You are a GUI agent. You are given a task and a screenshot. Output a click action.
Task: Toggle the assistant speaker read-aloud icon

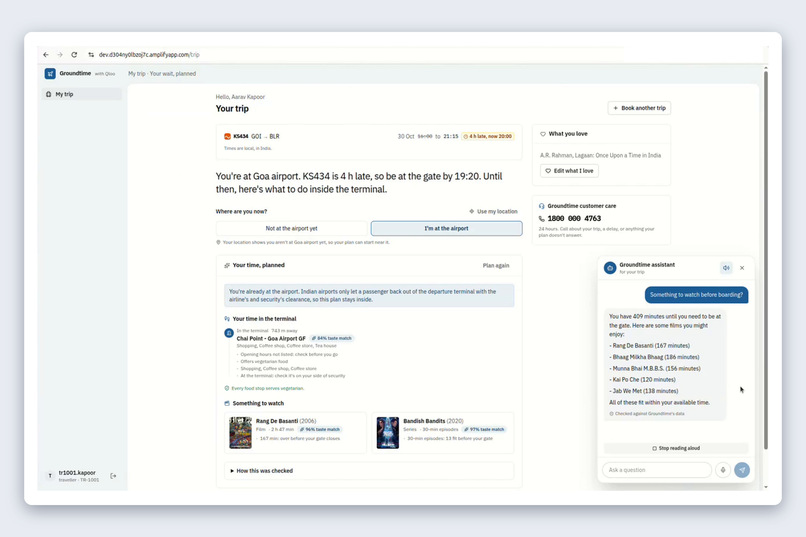pyautogui.click(x=726, y=268)
